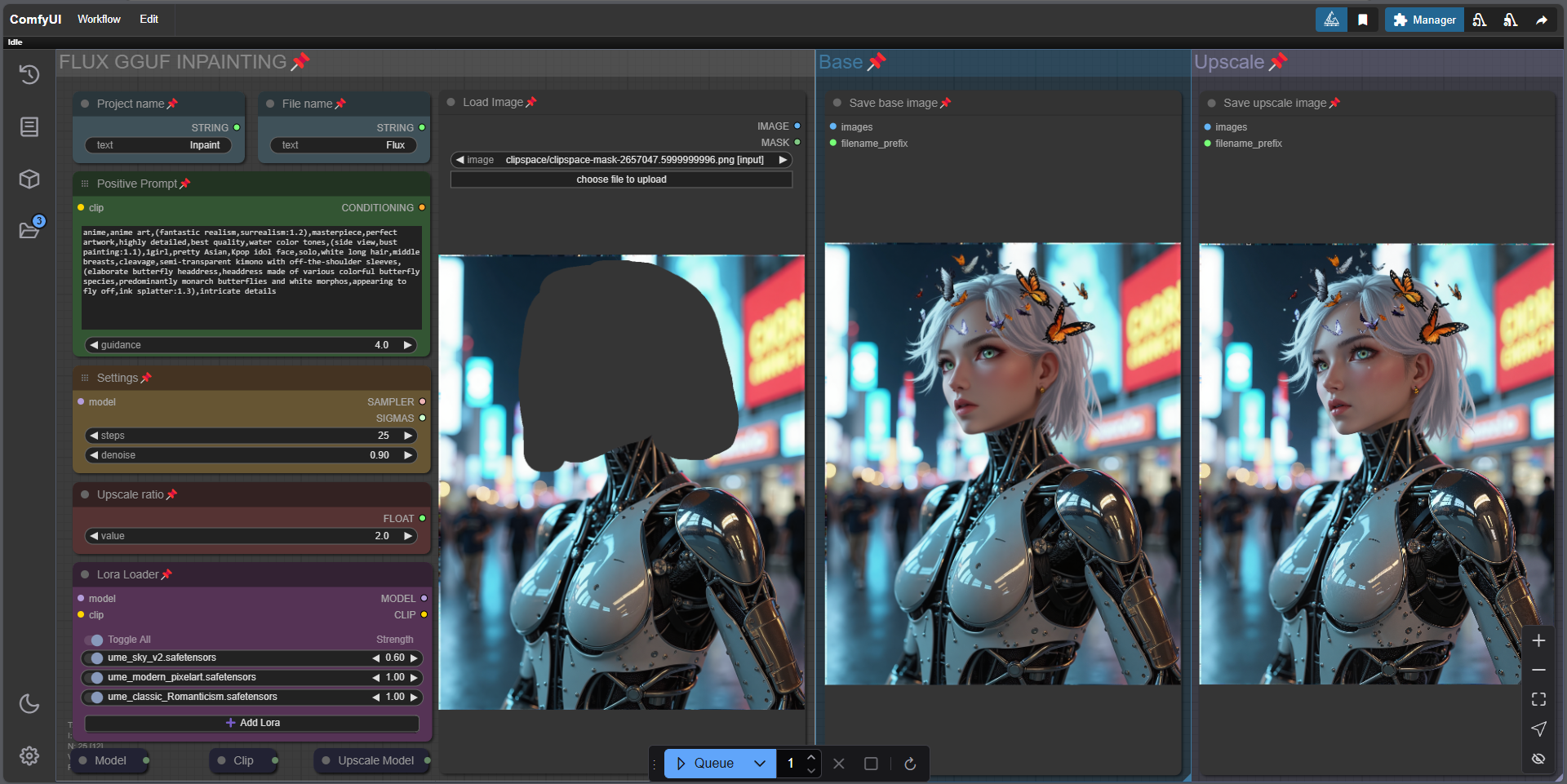This screenshot has height=784, width=1567.
Task: Collapse the Positive Prompt node
Action: (x=85, y=184)
